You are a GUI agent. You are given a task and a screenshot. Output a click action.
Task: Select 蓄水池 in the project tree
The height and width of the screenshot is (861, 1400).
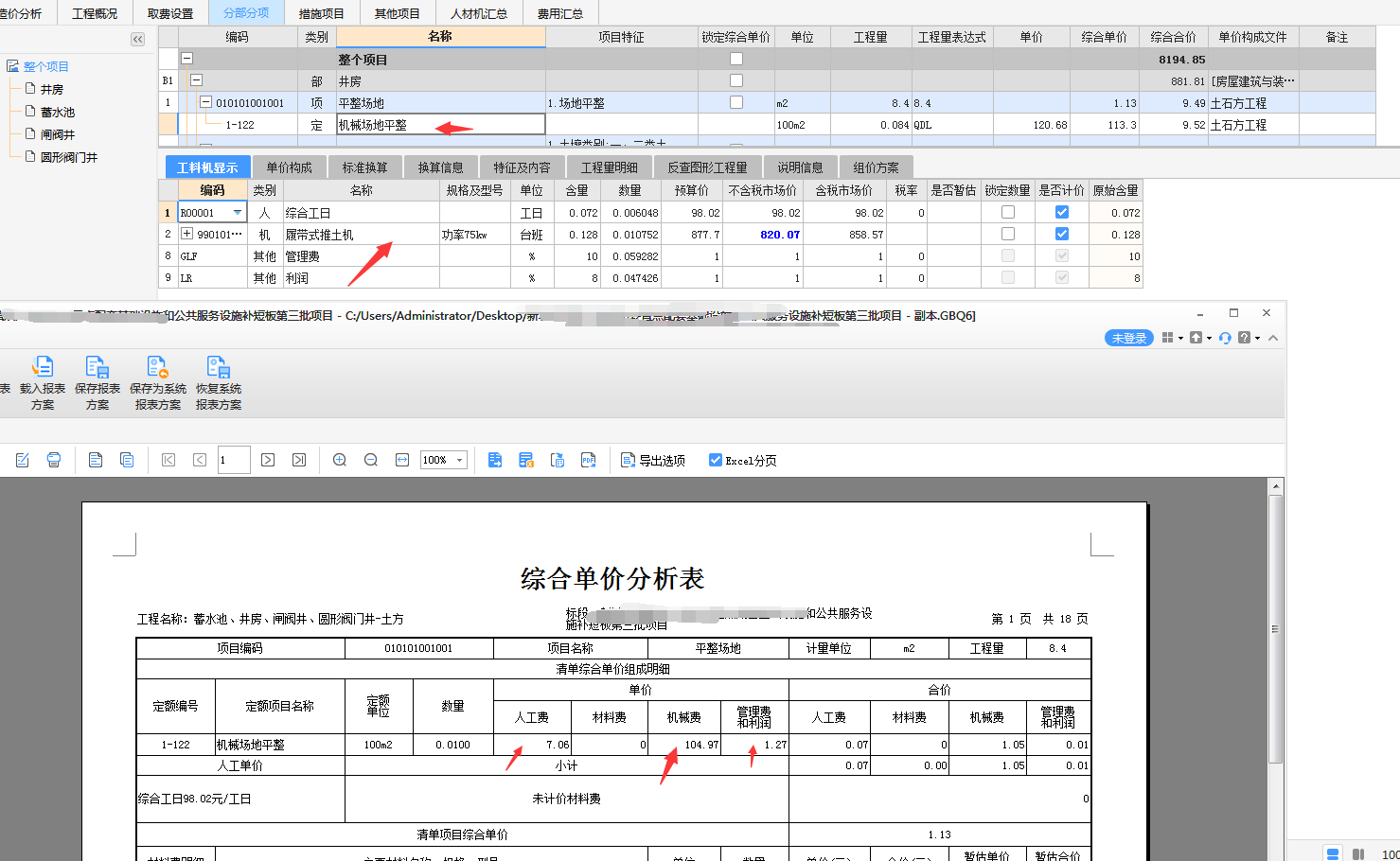[x=58, y=112]
